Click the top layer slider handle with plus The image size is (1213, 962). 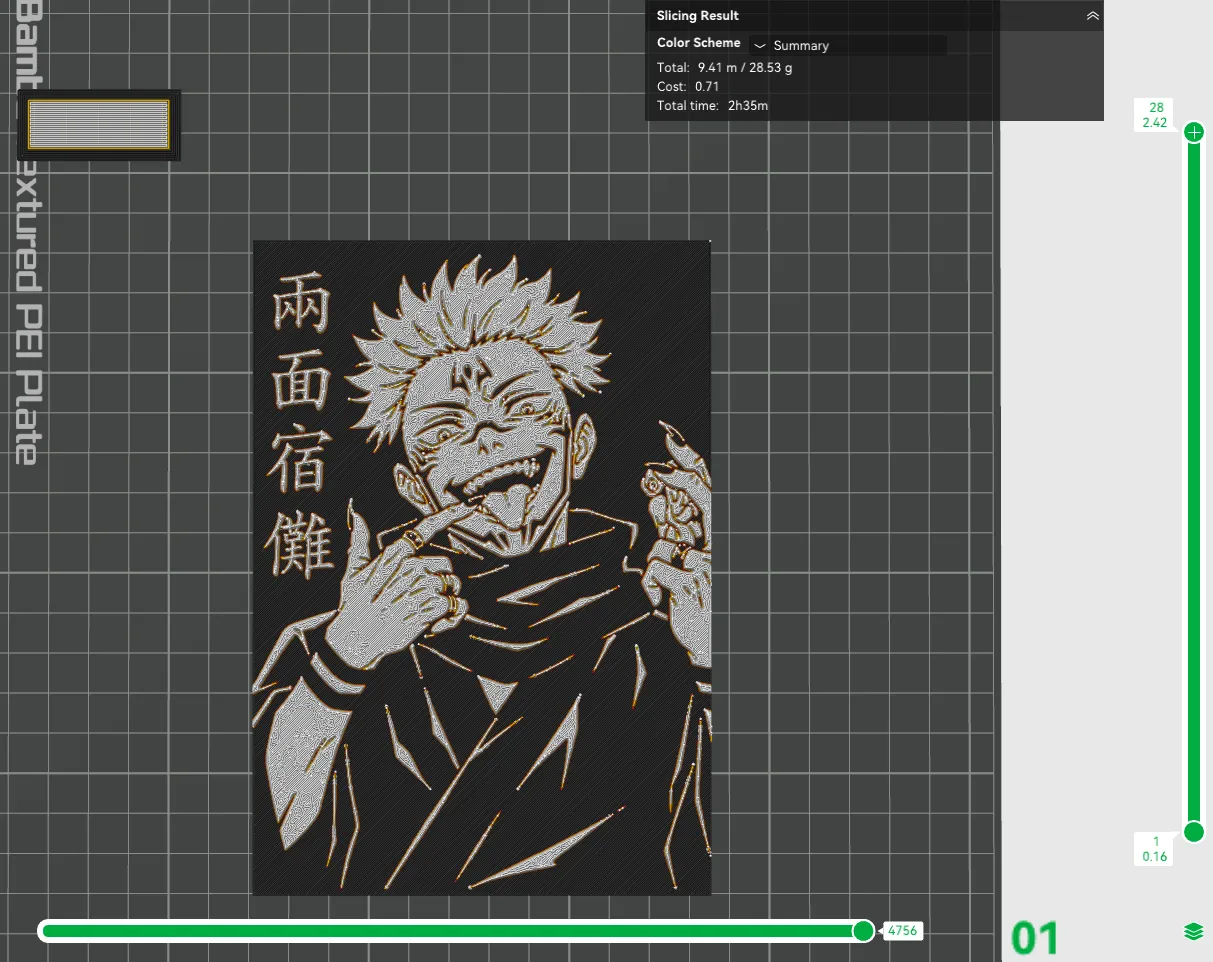1193,132
